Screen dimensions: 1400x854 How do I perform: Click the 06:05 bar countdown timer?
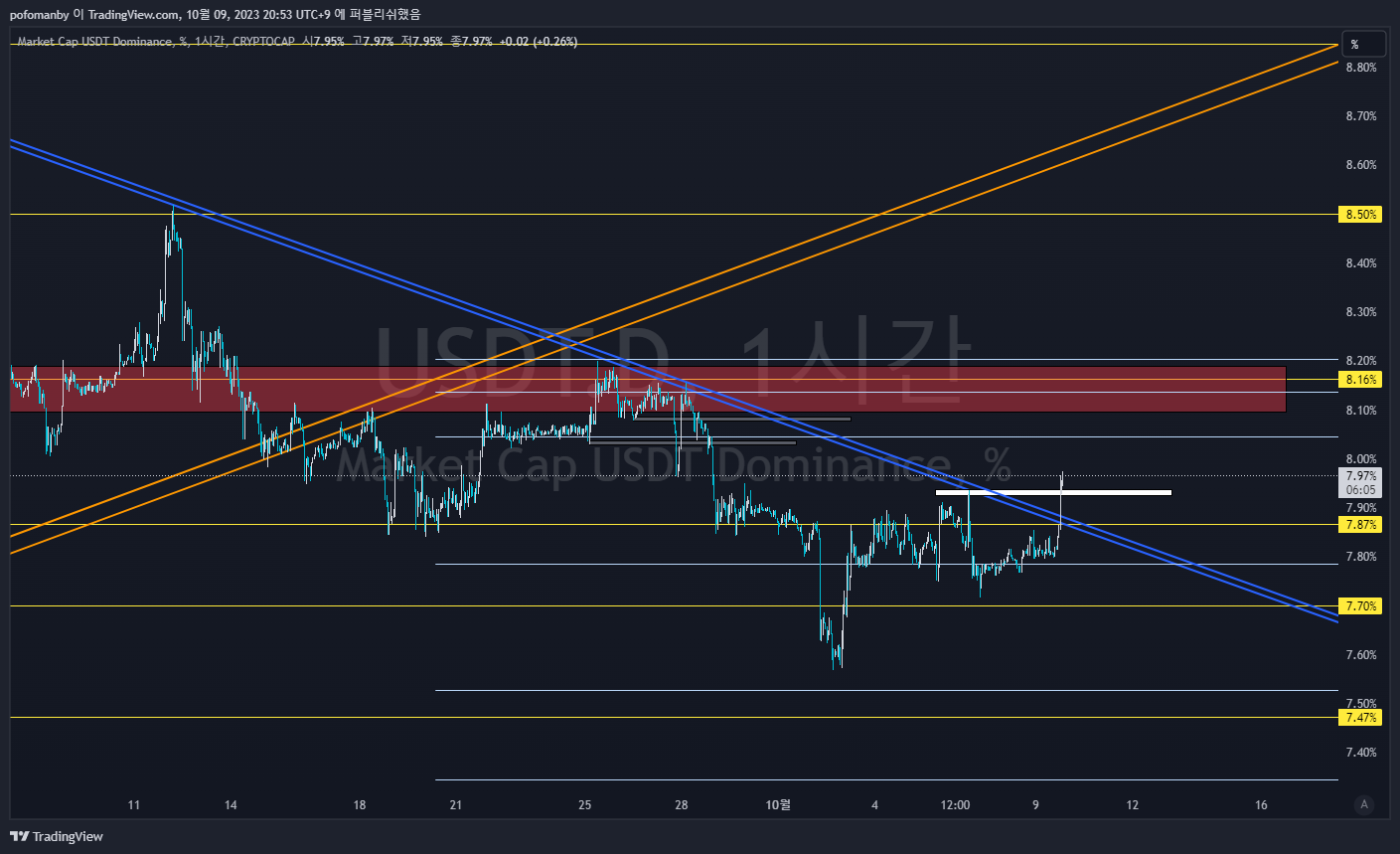pyautogui.click(x=1360, y=490)
